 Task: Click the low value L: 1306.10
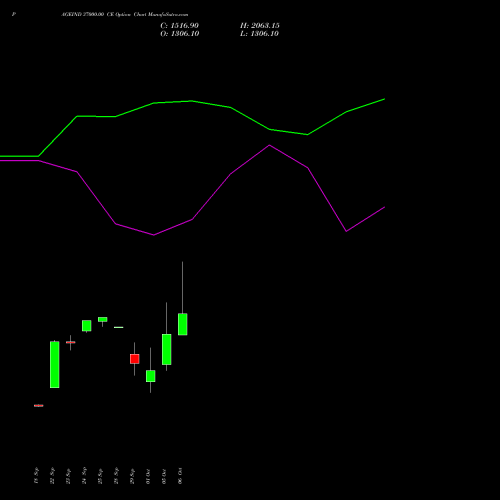259,34
